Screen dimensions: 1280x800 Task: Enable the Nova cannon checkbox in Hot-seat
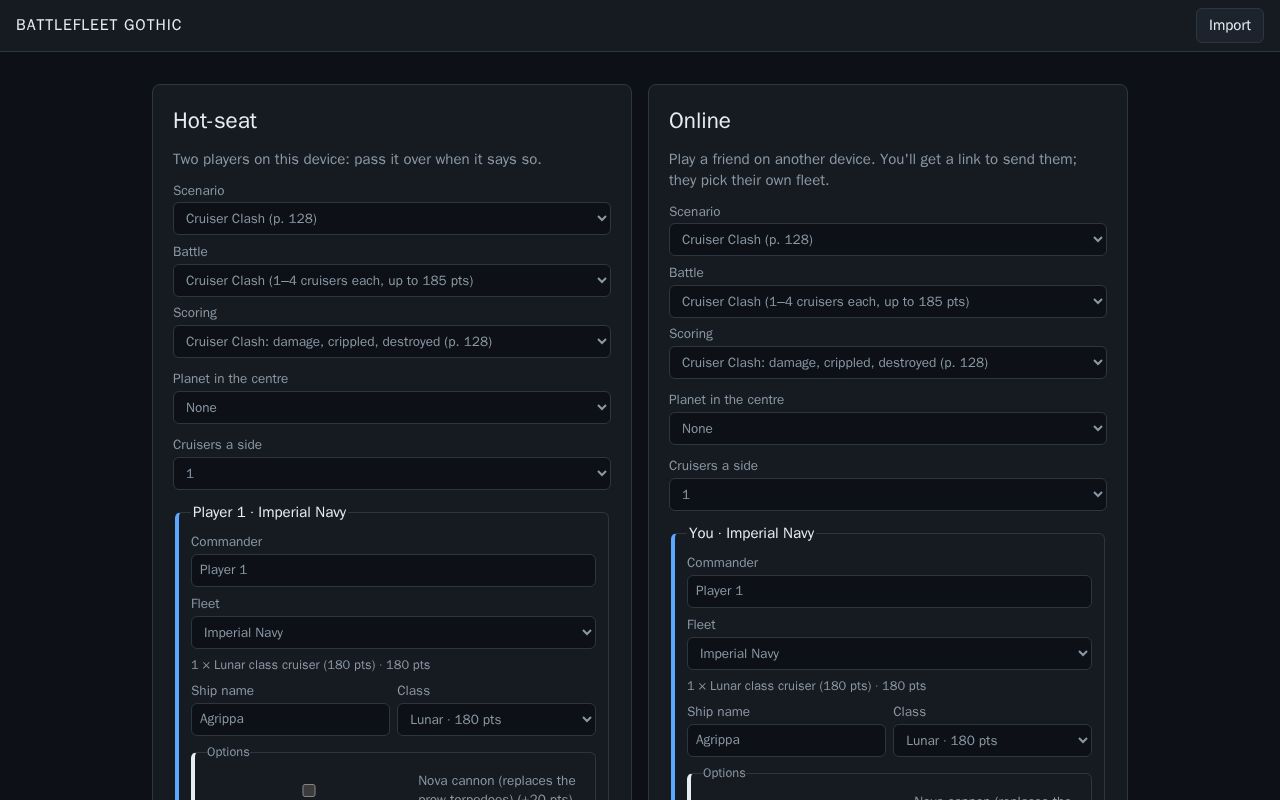(309, 790)
